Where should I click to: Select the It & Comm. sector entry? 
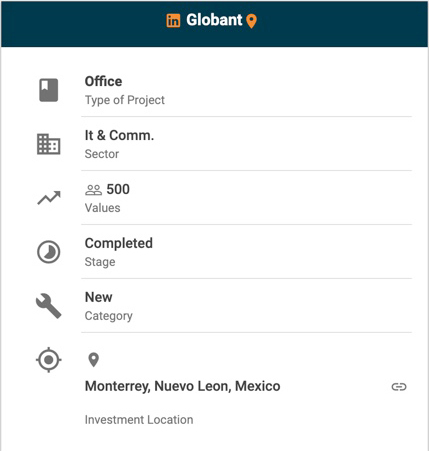(x=119, y=135)
